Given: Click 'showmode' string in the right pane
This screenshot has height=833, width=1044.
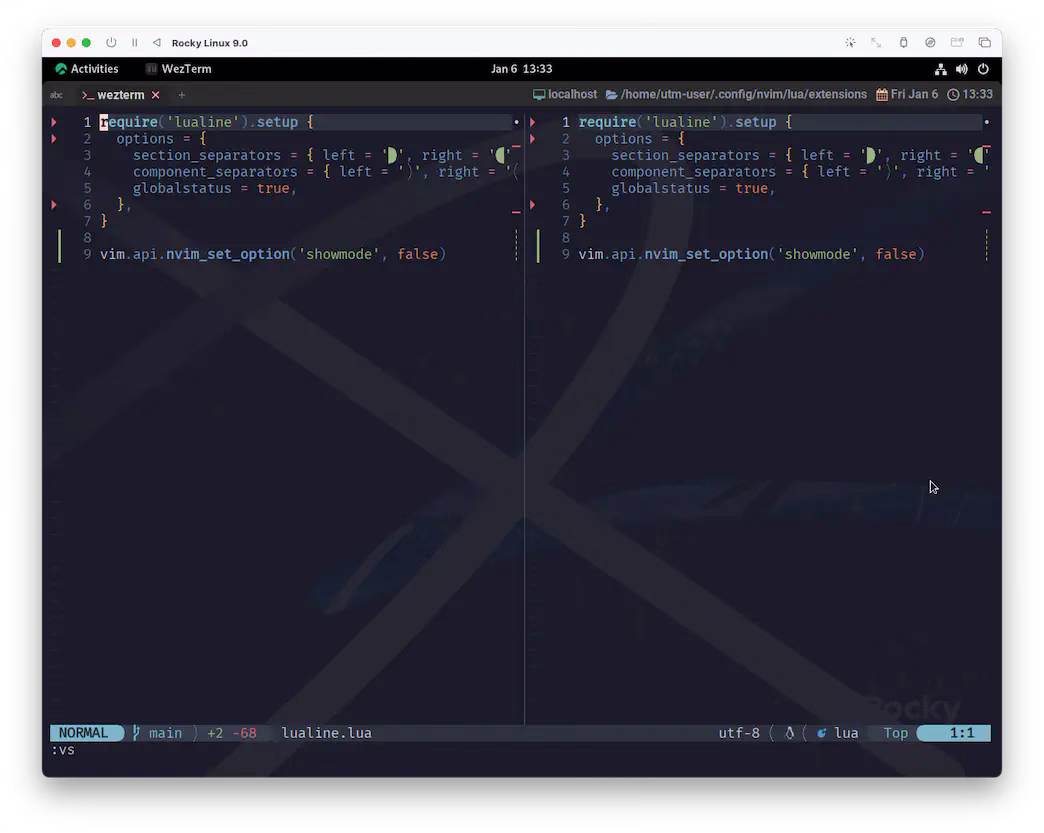Looking at the screenshot, I should pos(818,254).
